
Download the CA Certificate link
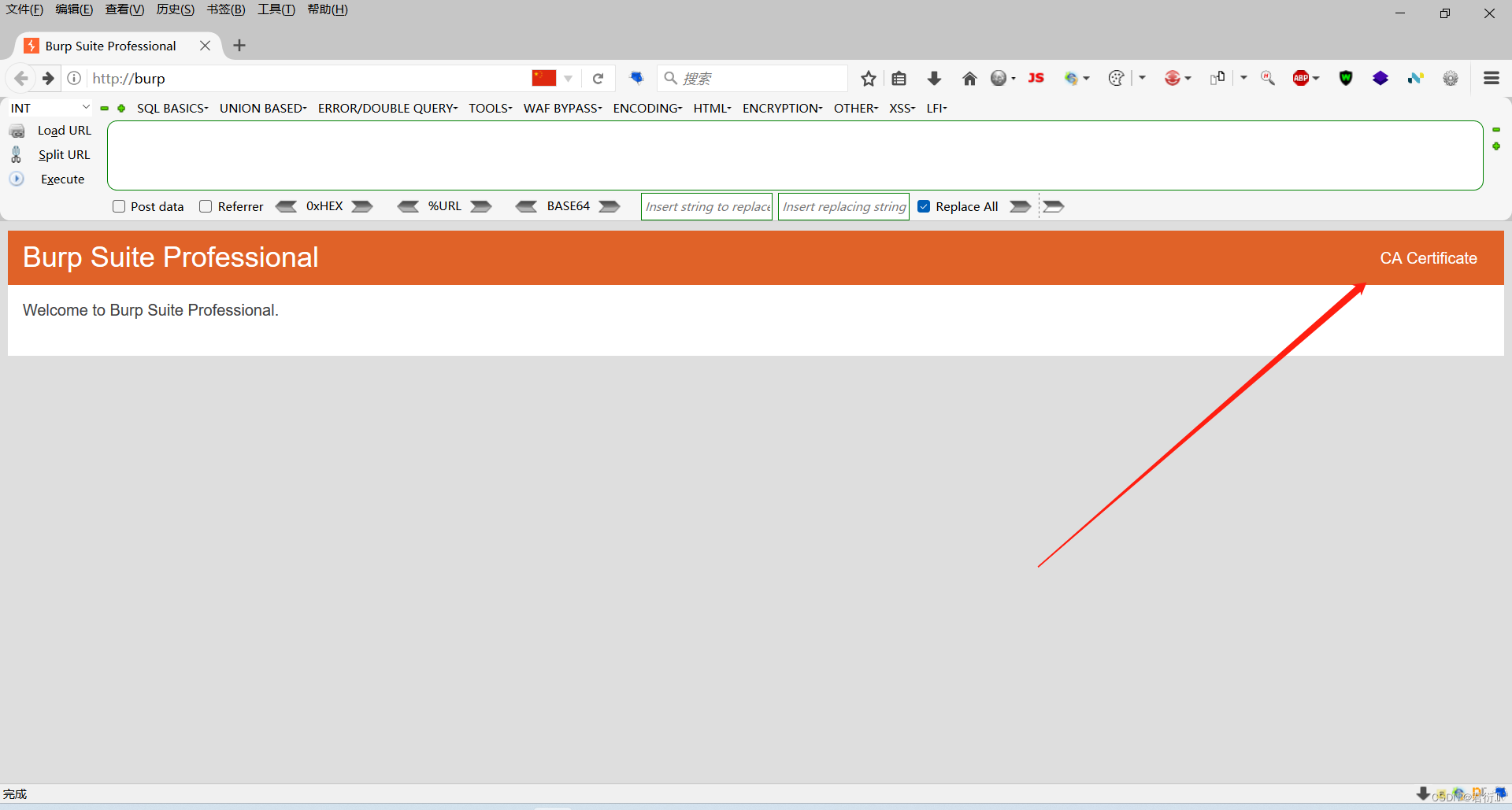[x=1429, y=258]
